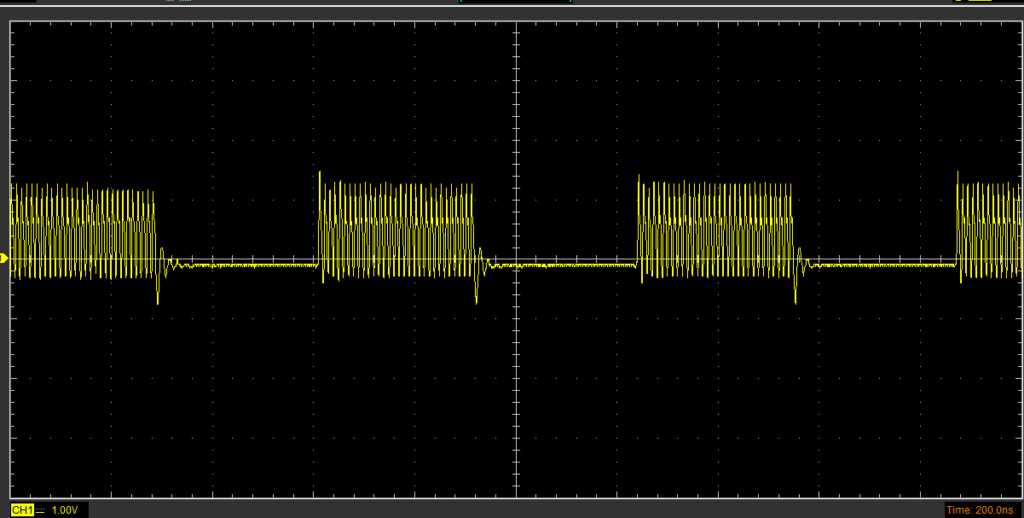
Task: Click the undershoot spike after first burst
Action: (158, 295)
